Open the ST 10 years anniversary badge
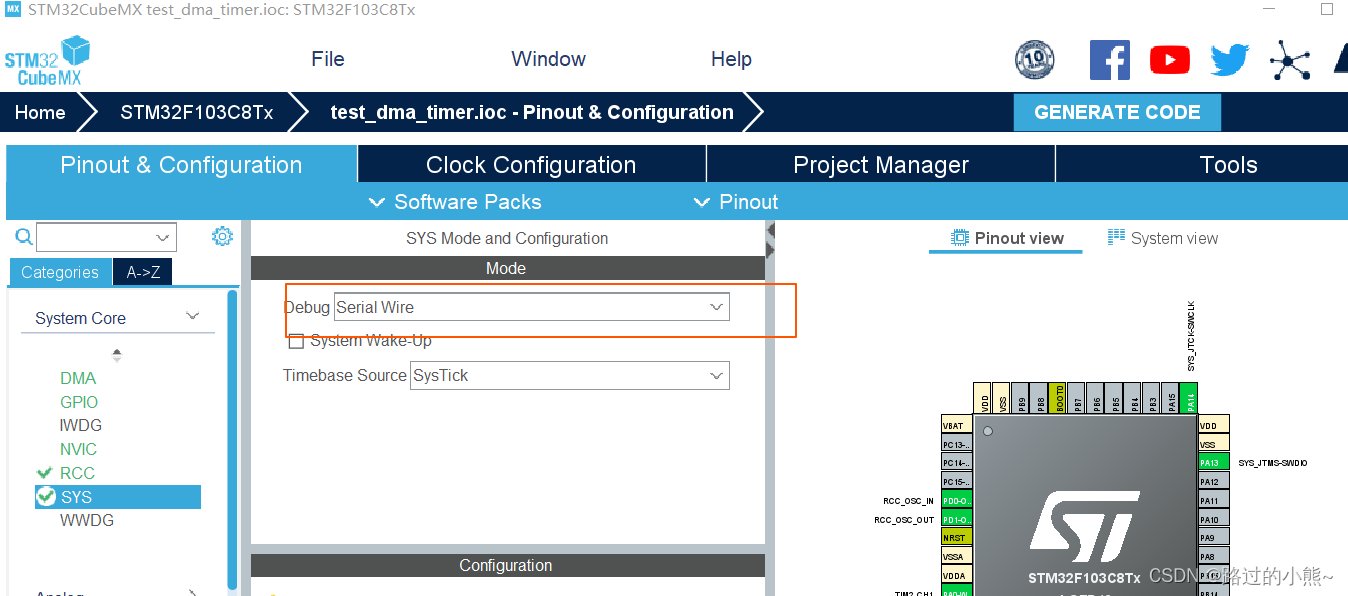 (1034, 60)
